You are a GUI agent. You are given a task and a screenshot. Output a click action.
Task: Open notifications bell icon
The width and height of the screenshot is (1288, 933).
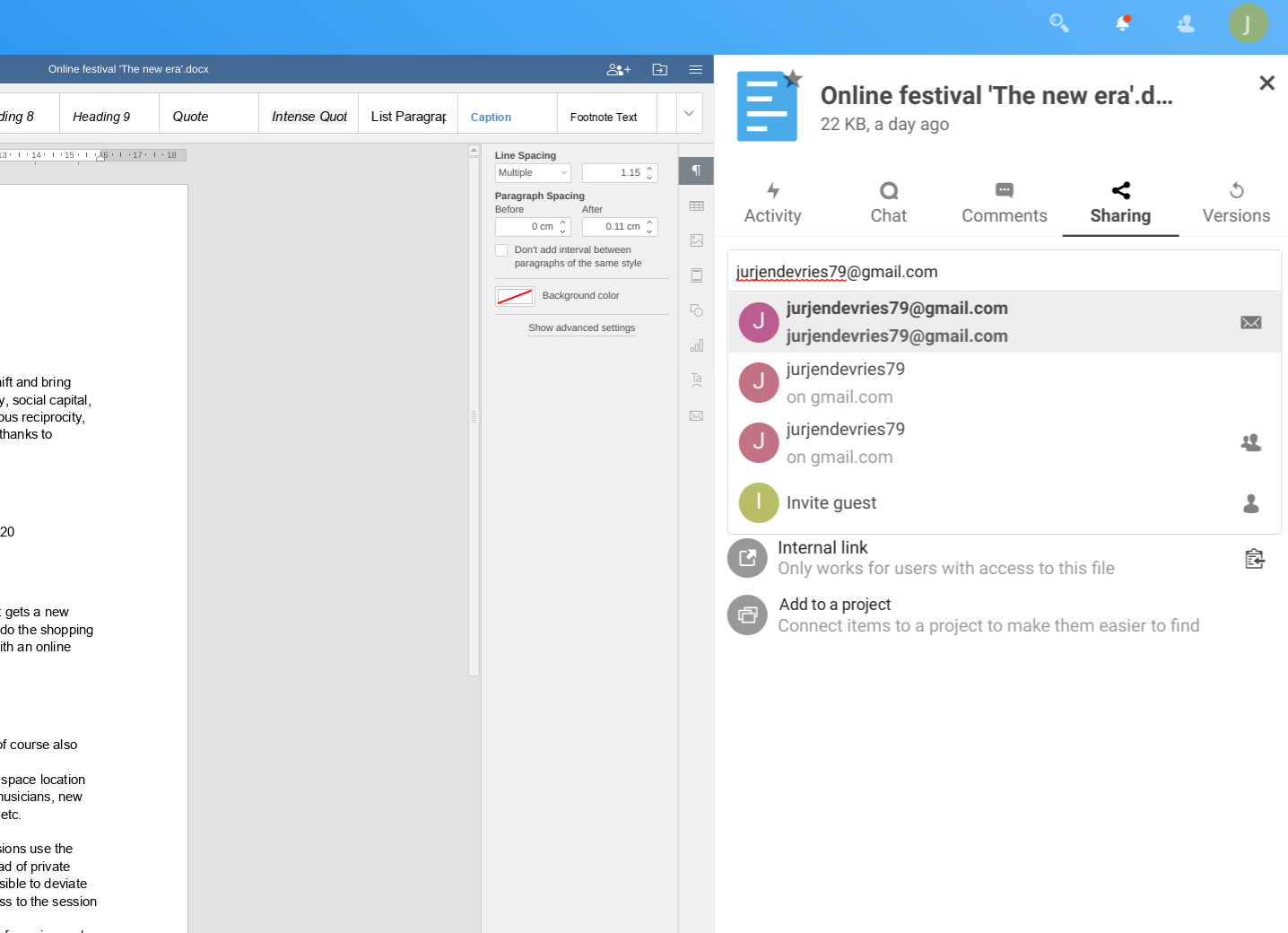tap(1122, 23)
